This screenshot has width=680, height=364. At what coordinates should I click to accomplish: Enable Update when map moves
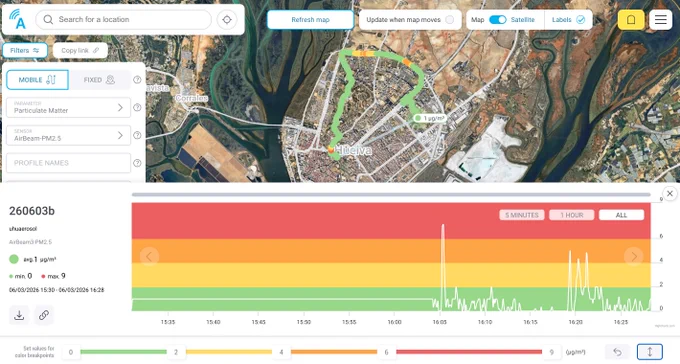tap(450, 20)
